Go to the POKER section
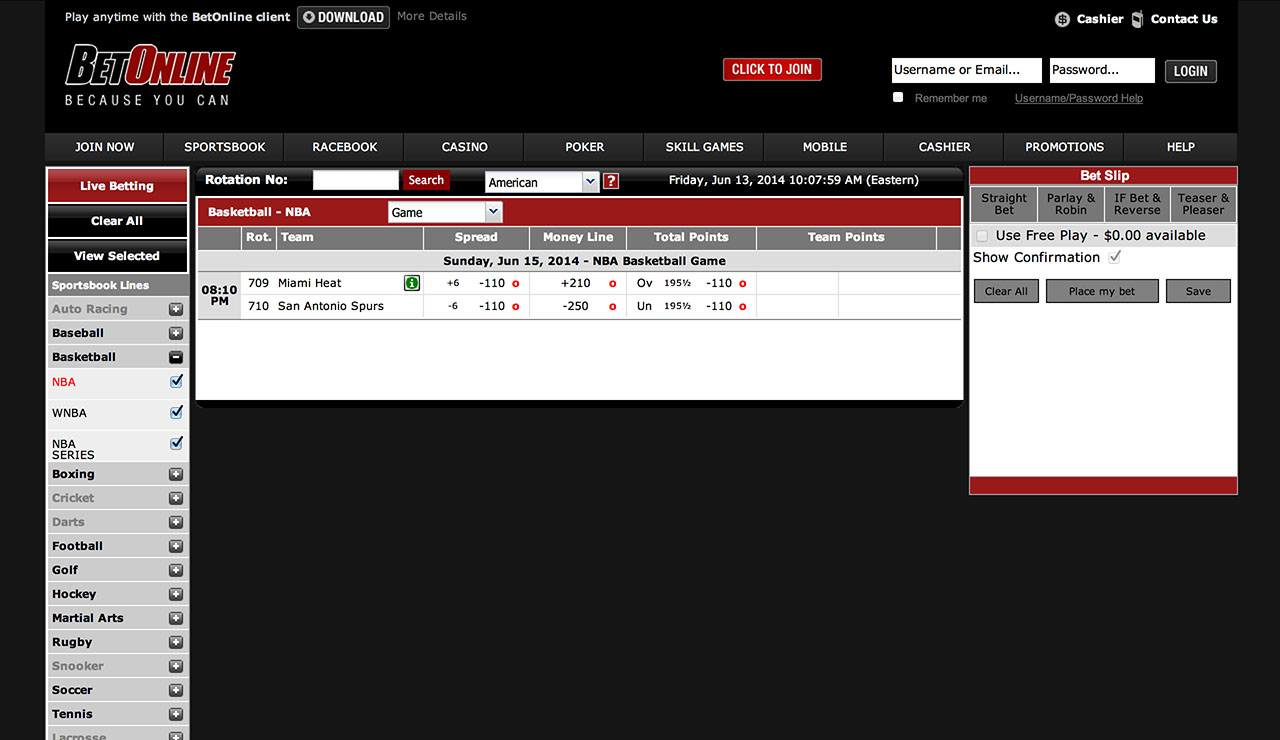1280x740 pixels. tap(585, 147)
